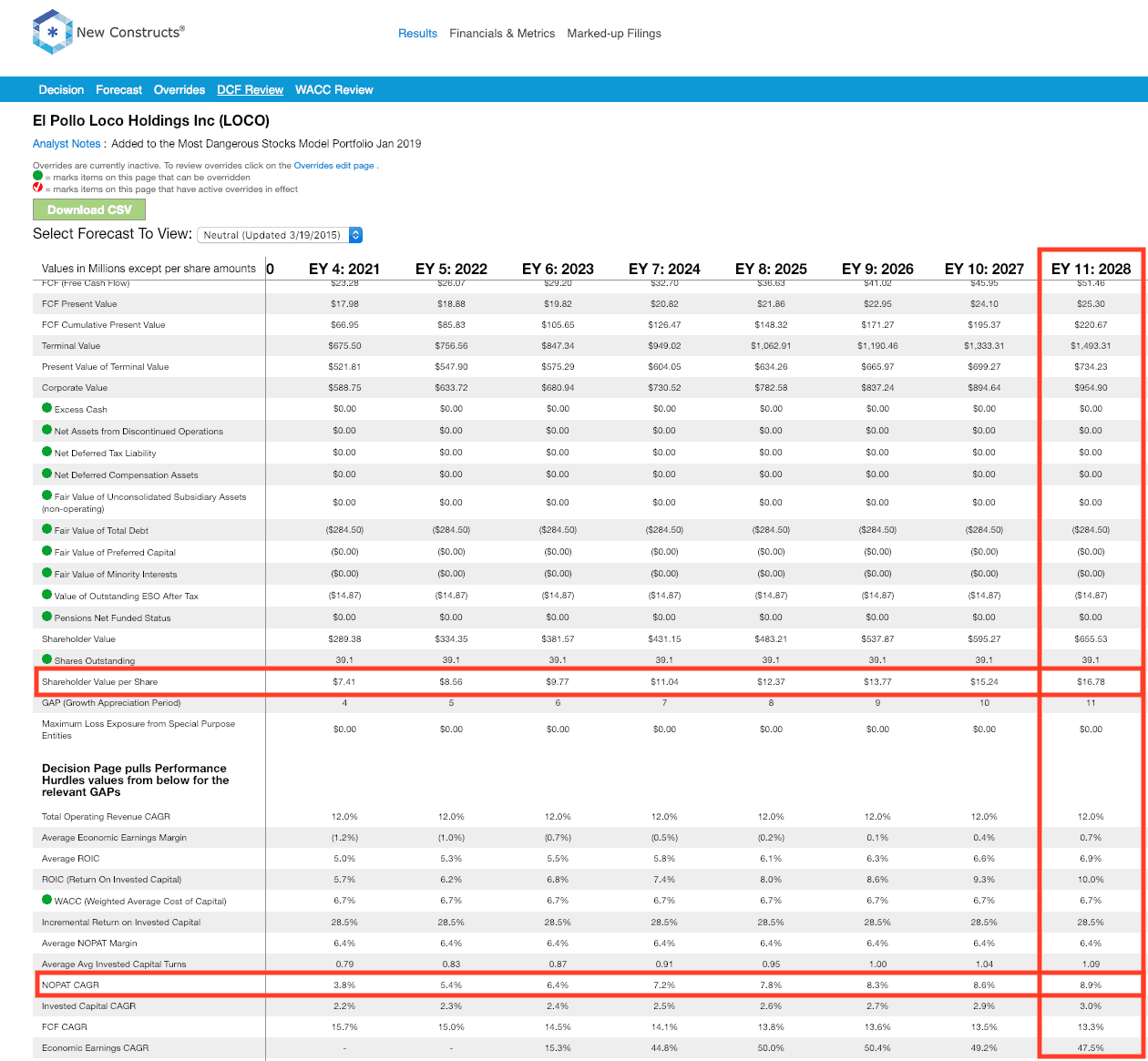
Task: Click the Average ROIC row label
Action: (70, 859)
